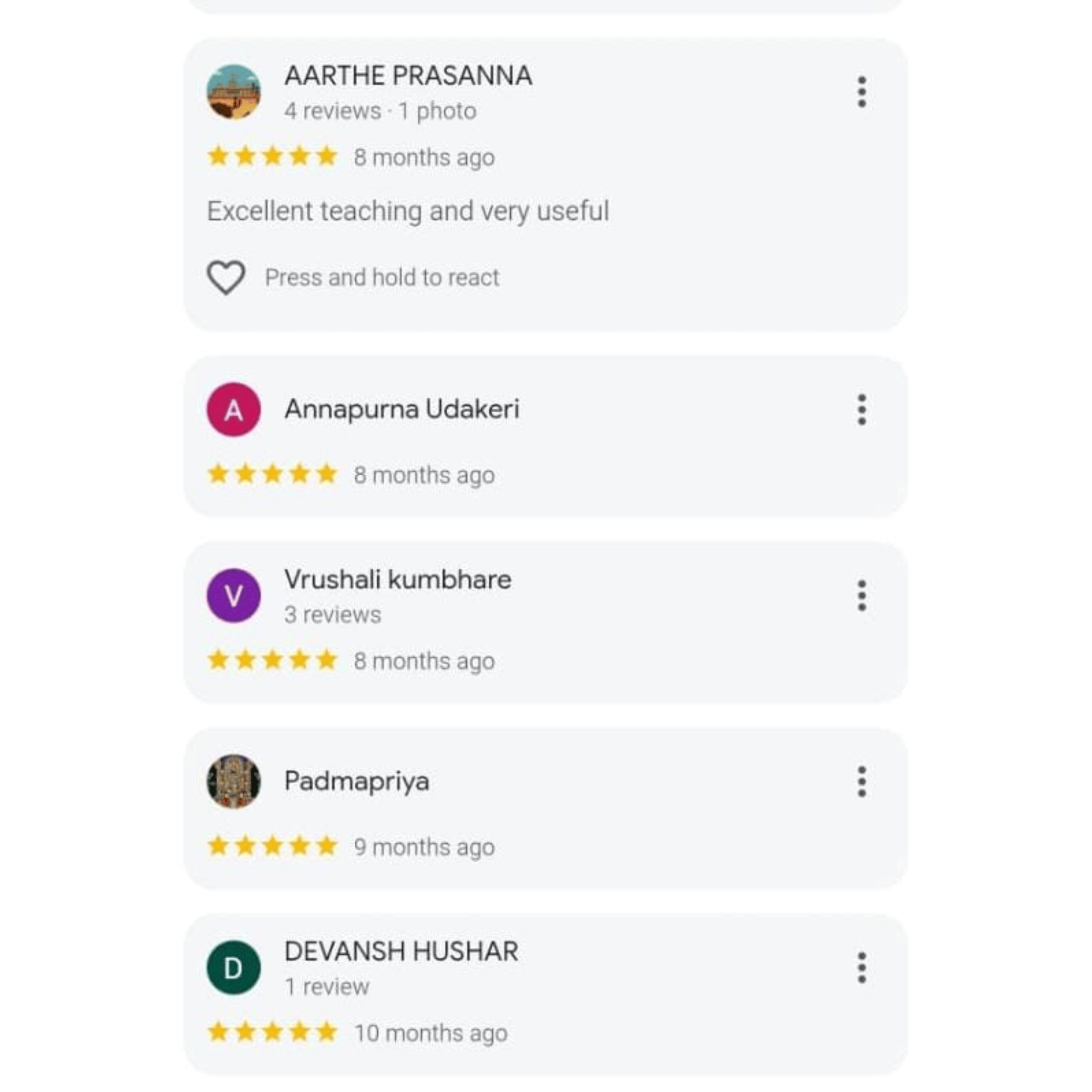Tap "Press and hold to react" text

coord(382,277)
